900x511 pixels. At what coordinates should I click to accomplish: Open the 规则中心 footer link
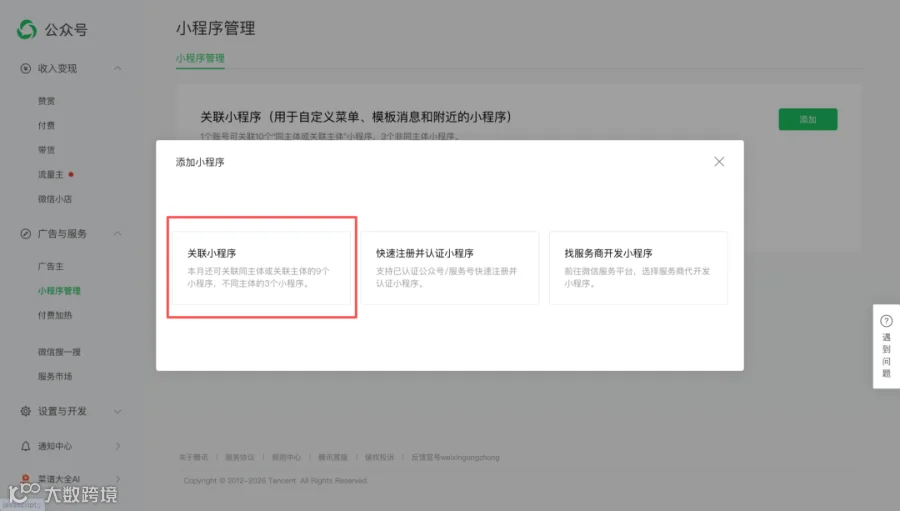click(x=286, y=458)
